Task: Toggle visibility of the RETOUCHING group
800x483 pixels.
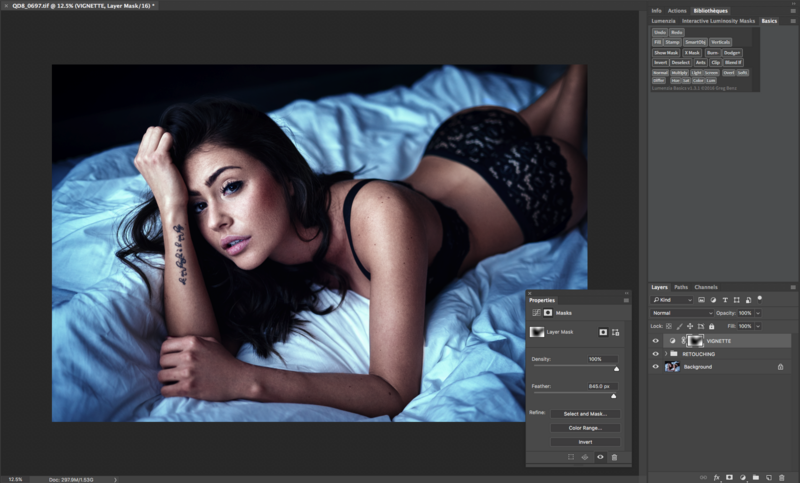Action: tap(656, 354)
